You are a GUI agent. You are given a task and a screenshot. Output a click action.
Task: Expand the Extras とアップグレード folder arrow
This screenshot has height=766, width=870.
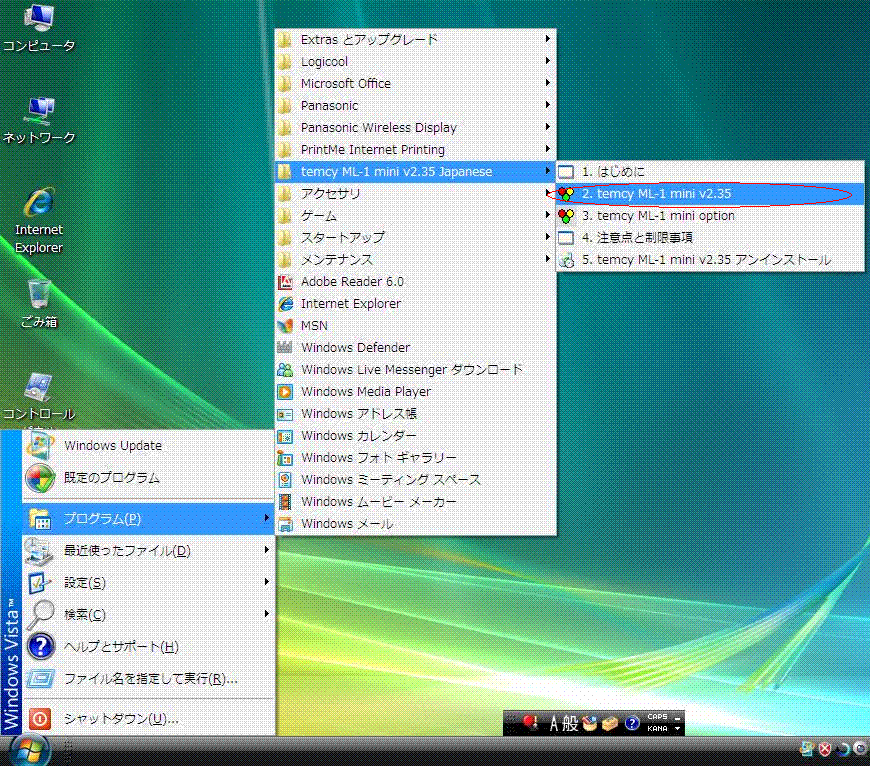coord(548,39)
